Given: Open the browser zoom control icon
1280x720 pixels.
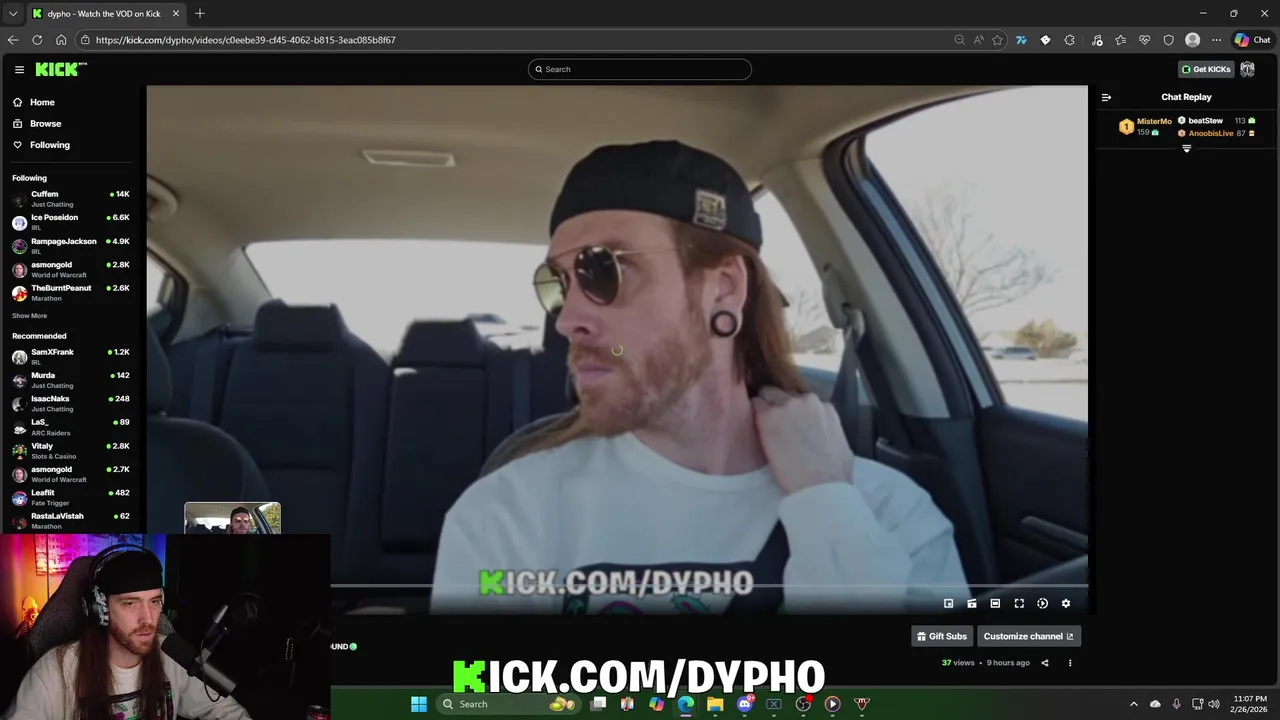Looking at the screenshot, I should pos(959,40).
